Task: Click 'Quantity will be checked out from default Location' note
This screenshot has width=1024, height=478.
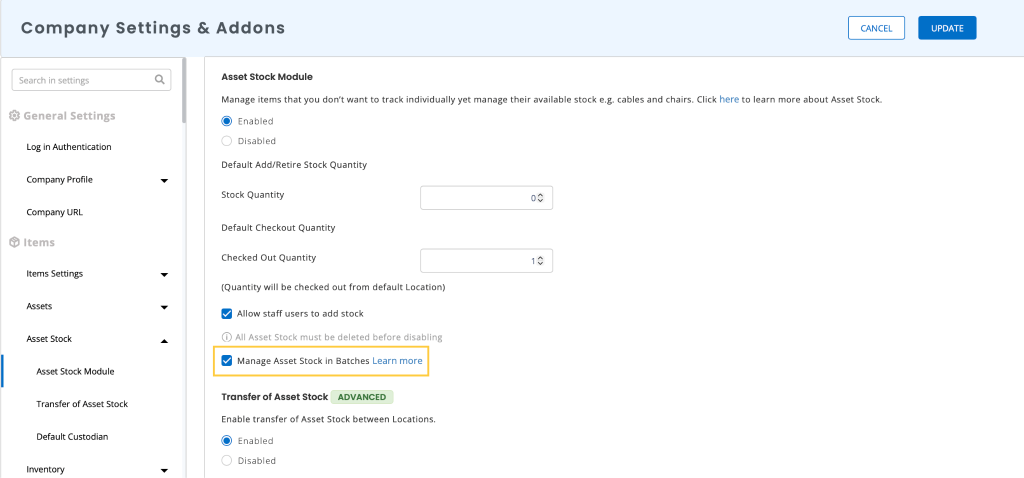Action: (333, 287)
